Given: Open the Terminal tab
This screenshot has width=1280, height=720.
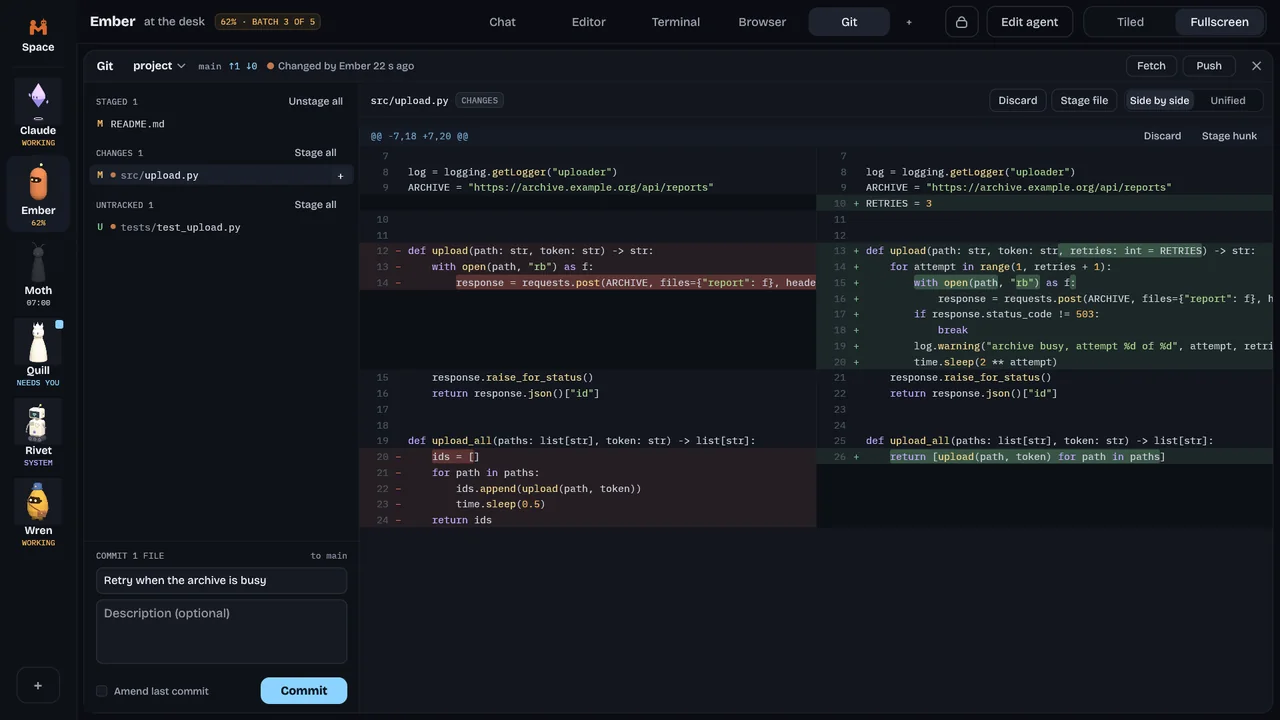Looking at the screenshot, I should (676, 22).
